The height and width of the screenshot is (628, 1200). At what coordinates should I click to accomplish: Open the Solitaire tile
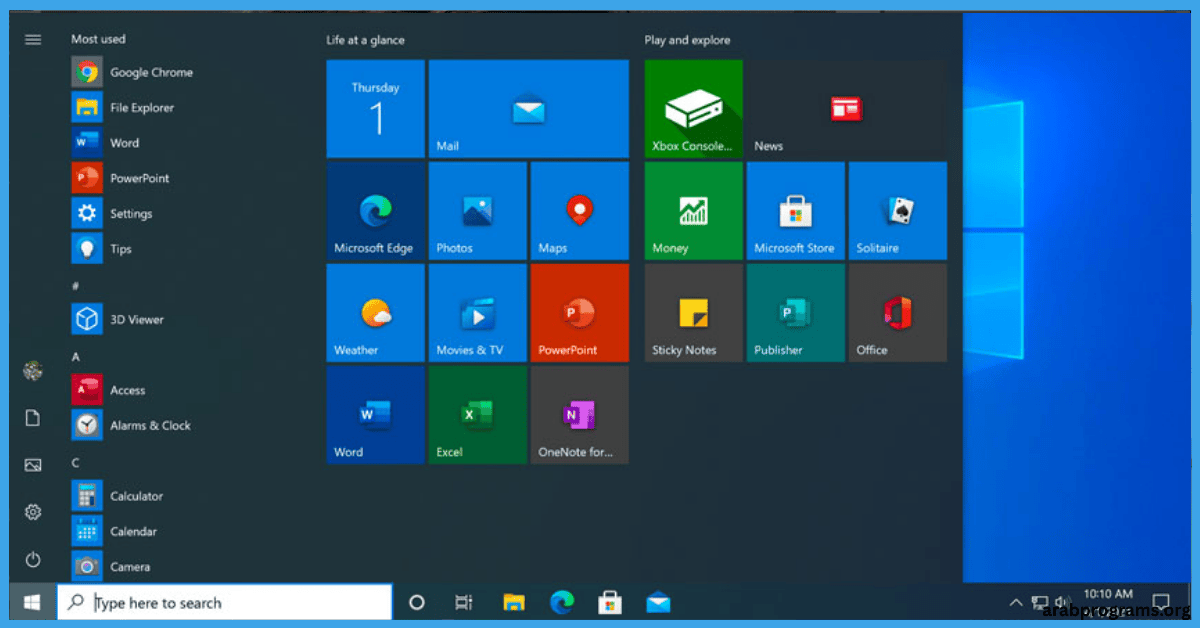897,211
